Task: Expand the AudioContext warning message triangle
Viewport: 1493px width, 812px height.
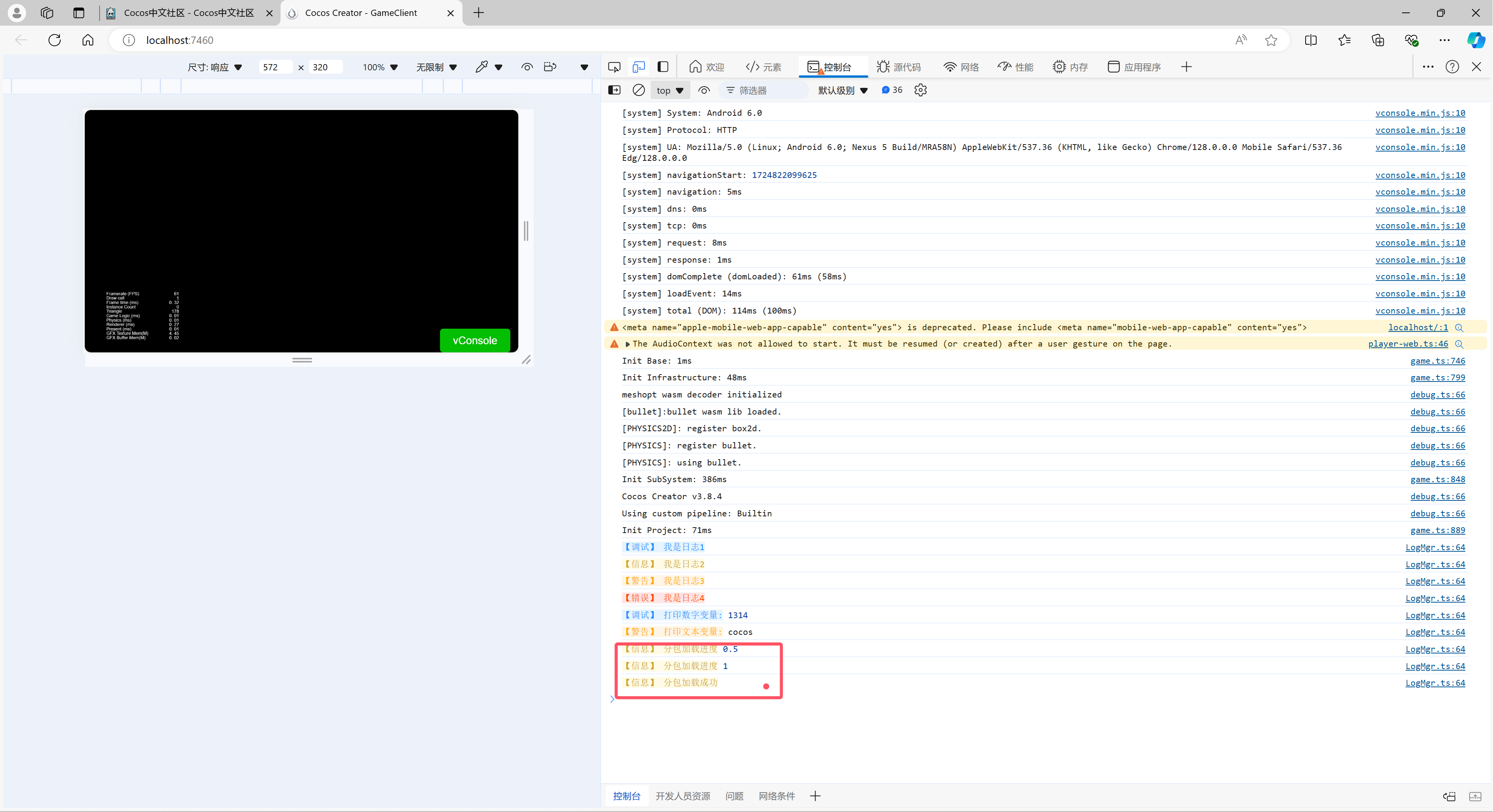Action: [627, 344]
